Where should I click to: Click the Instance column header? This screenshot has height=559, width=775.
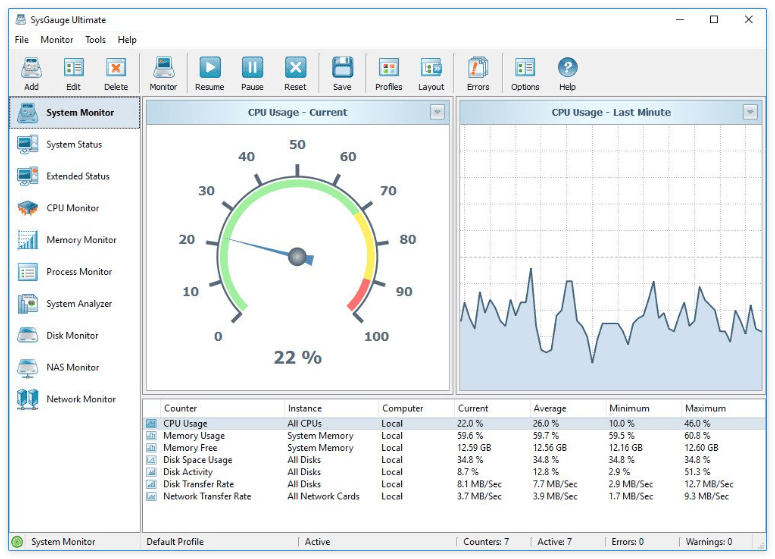tap(331, 408)
